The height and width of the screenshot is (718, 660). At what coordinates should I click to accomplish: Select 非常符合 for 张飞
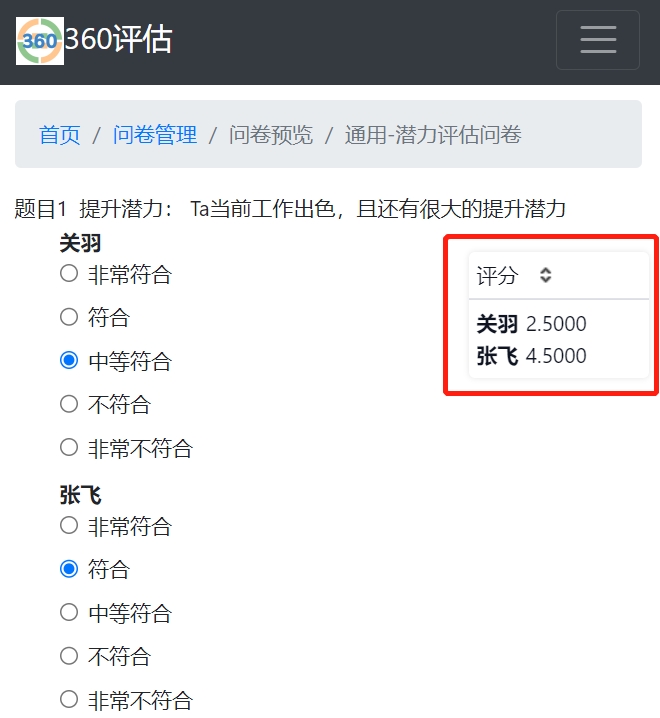pyautogui.click(x=69, y=525)
